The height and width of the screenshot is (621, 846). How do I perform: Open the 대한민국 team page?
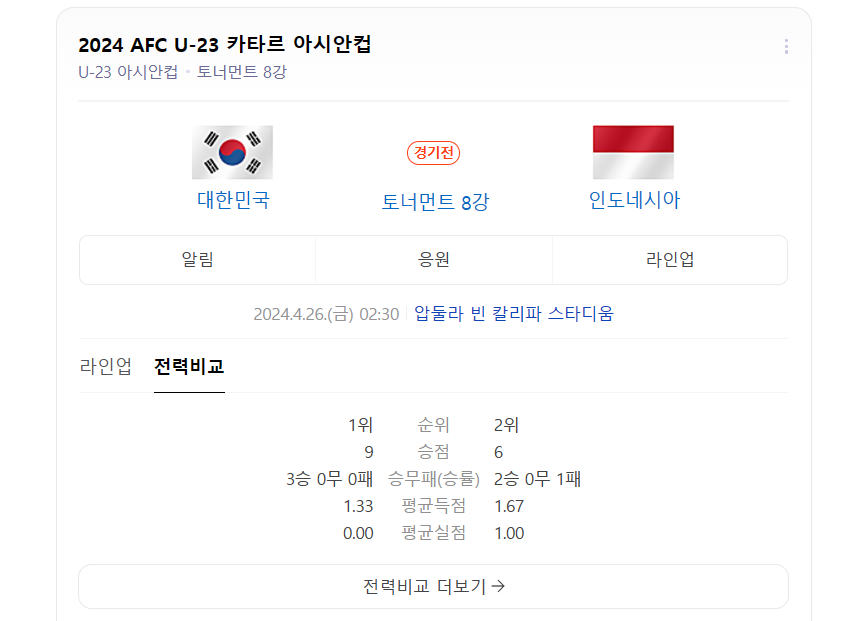pos(232,200)
